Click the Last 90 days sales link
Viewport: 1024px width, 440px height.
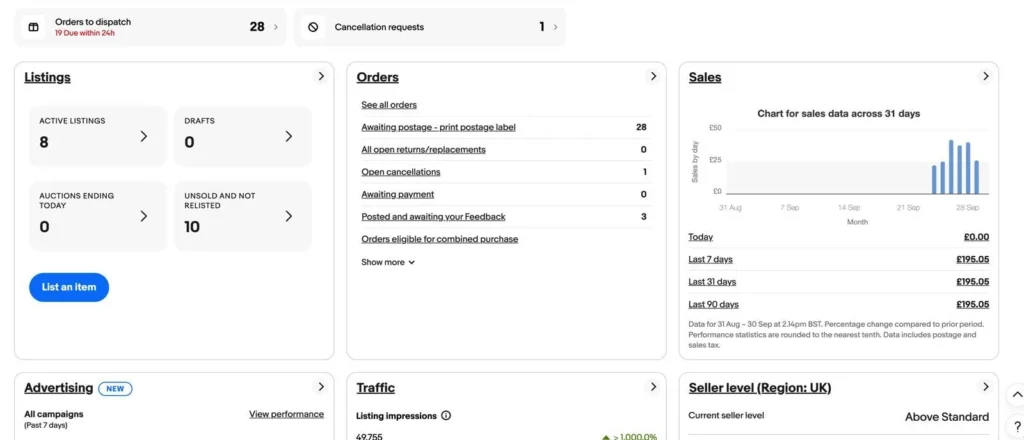coord(713,304)
